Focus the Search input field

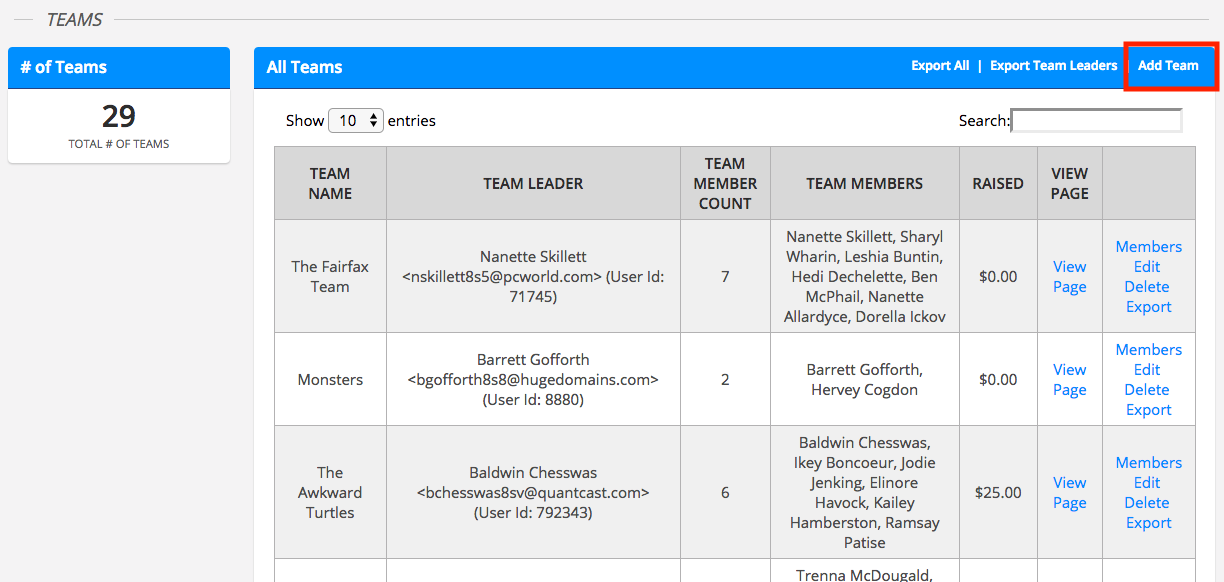[1096, 120]
